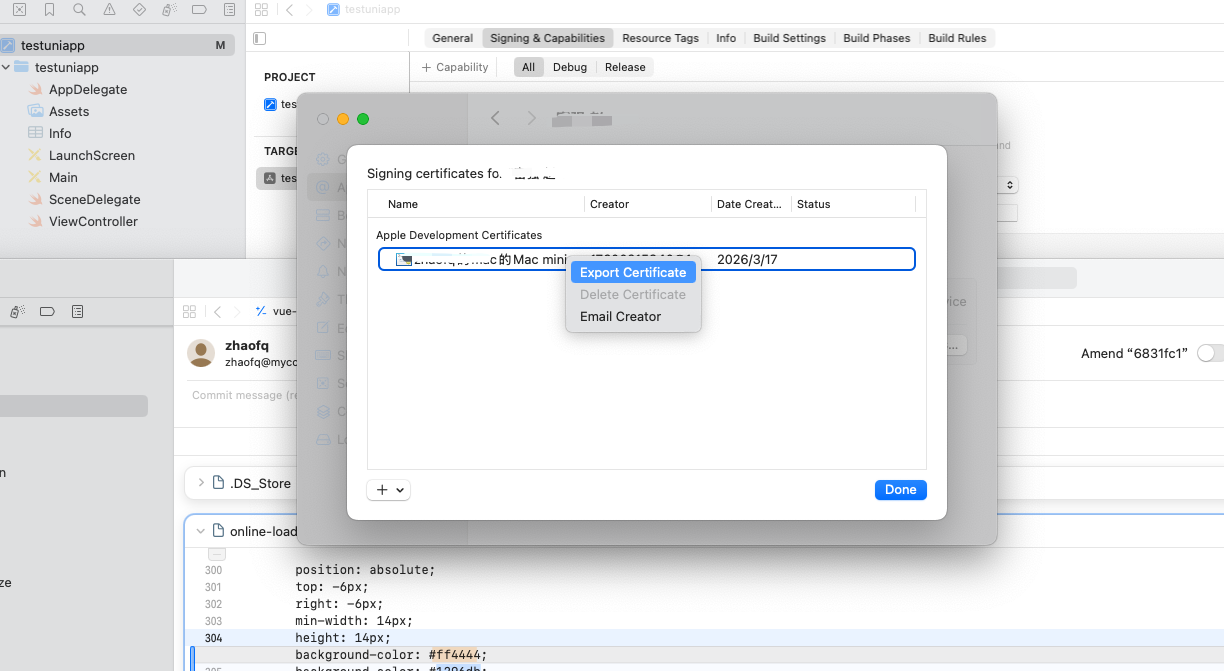Click the disabled Delete Certificate menu item
This screenshot has width=1224, height=671.
point(633,294)
